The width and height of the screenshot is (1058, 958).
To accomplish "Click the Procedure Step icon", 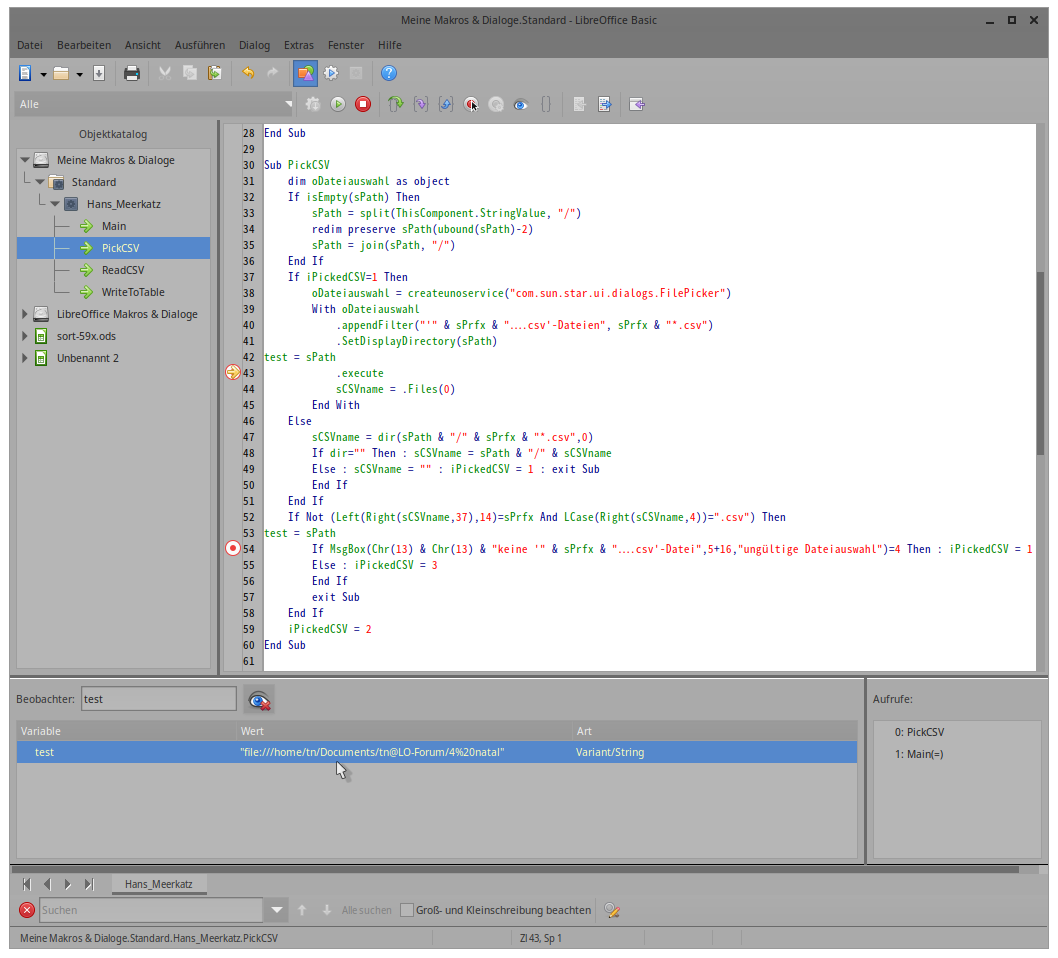I will click(x=396, y=104).
